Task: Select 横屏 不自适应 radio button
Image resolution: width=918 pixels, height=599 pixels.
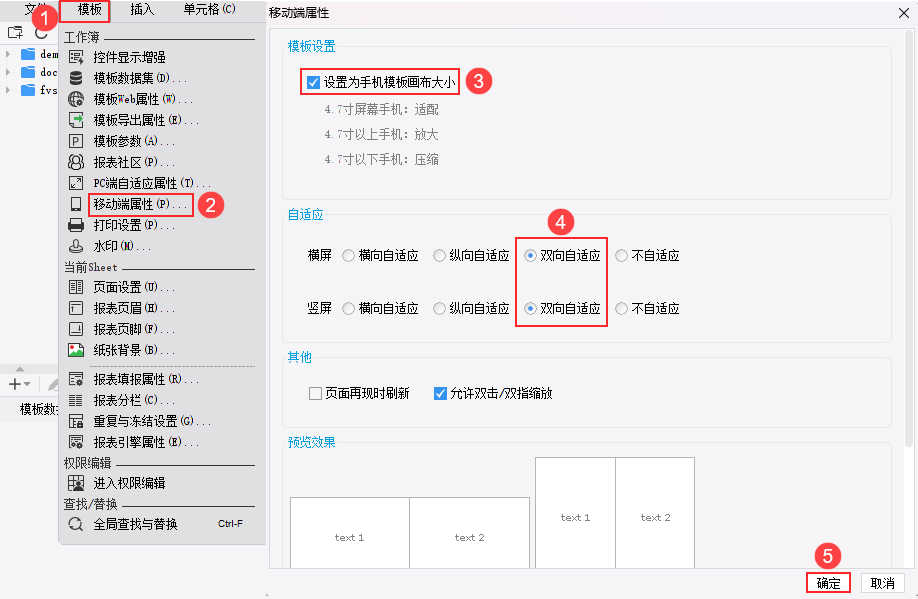Action: coord(622,255)
